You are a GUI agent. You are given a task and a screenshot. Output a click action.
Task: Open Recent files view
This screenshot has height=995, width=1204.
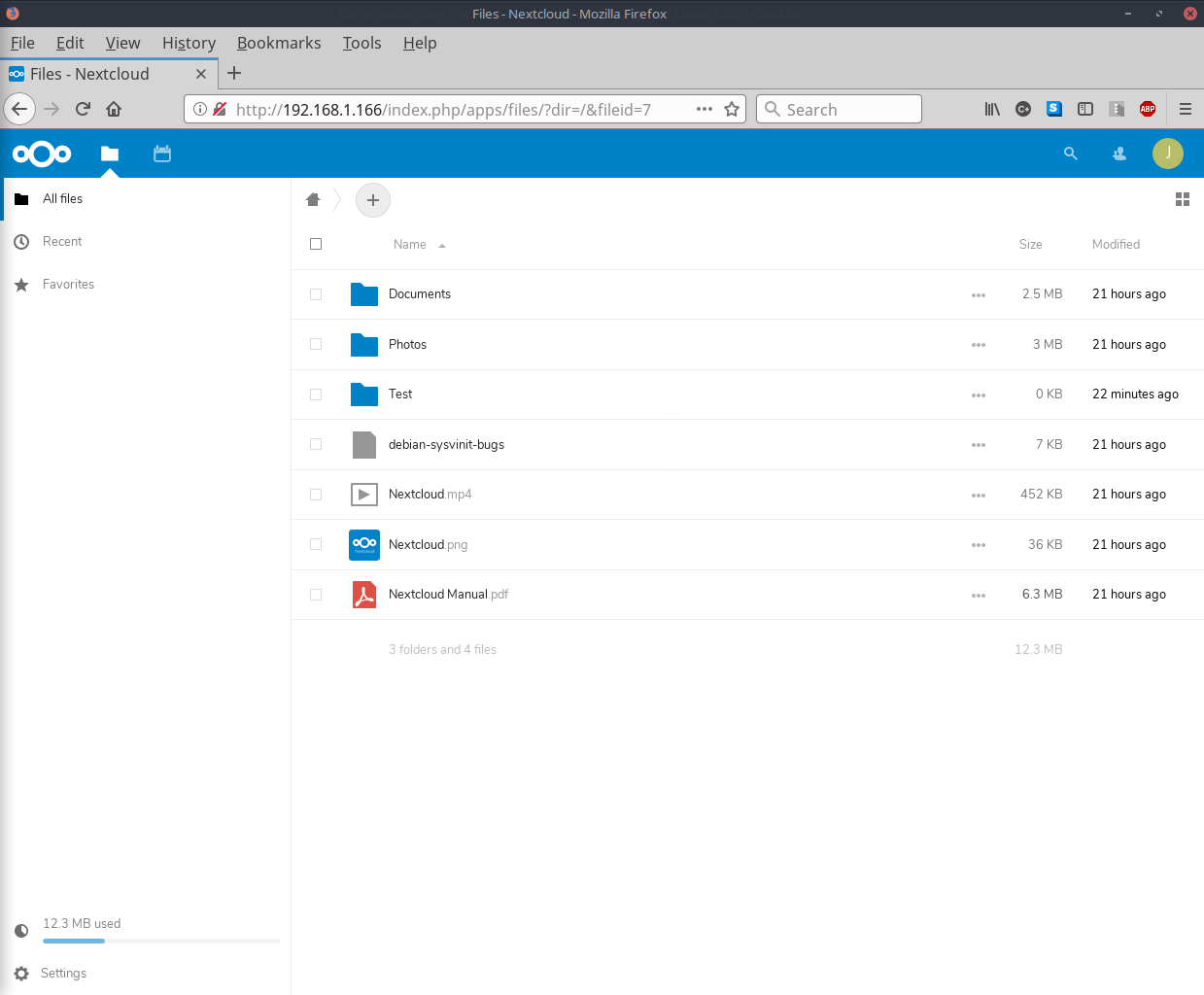coord(62,241)
